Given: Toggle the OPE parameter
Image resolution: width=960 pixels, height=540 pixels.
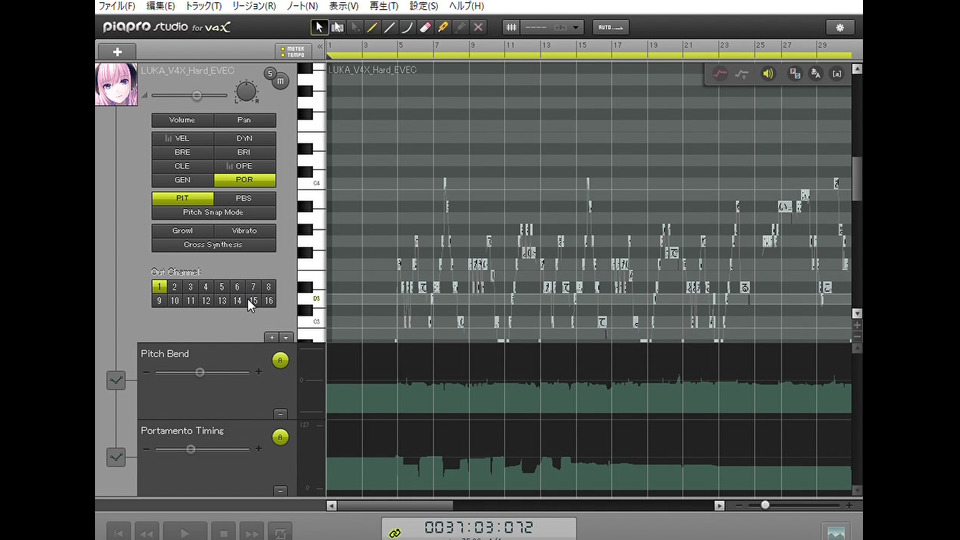Looking at the screenshot, I should tap(244, 166).
